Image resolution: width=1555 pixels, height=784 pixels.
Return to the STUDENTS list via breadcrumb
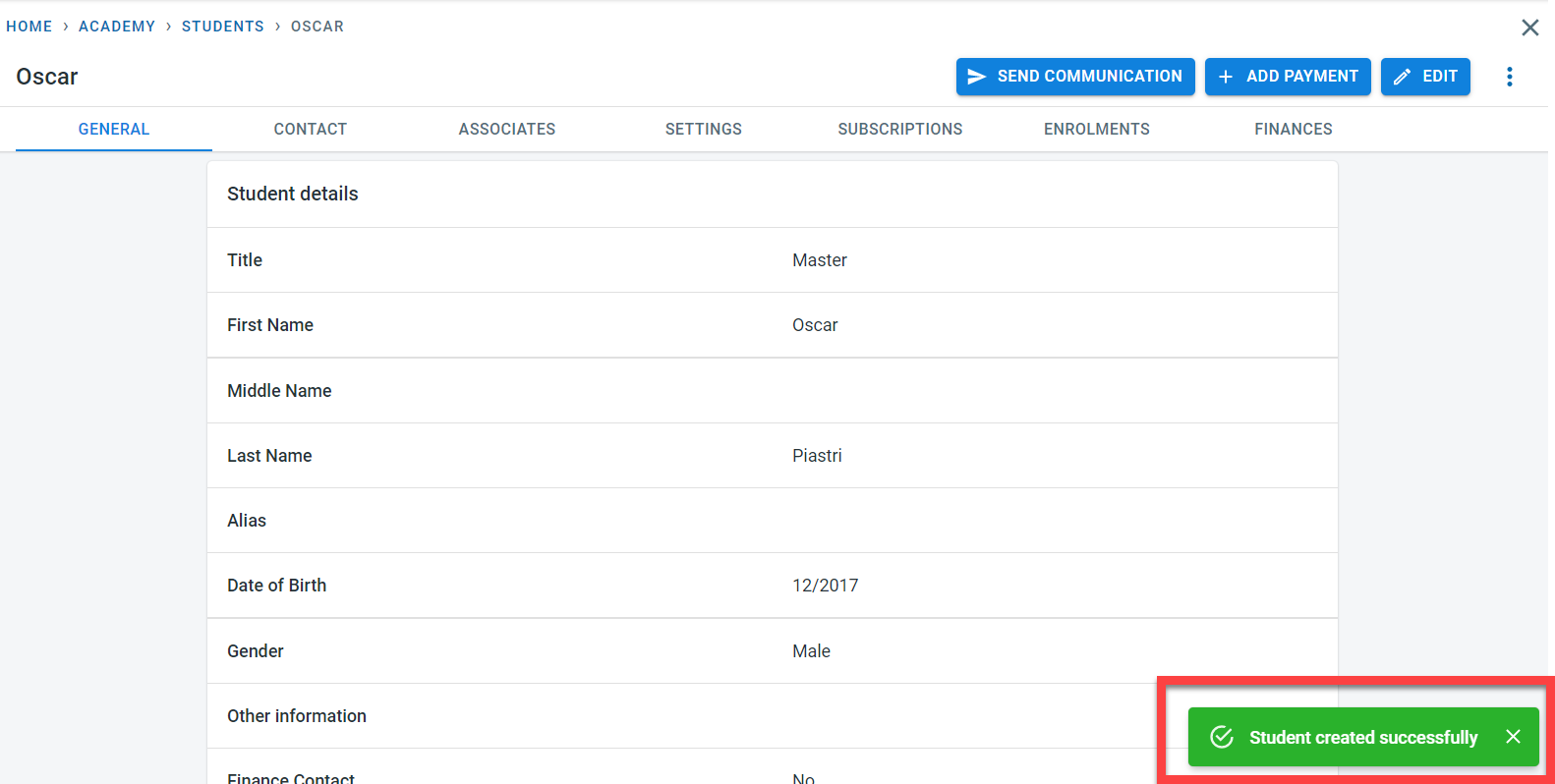[223, 27]
